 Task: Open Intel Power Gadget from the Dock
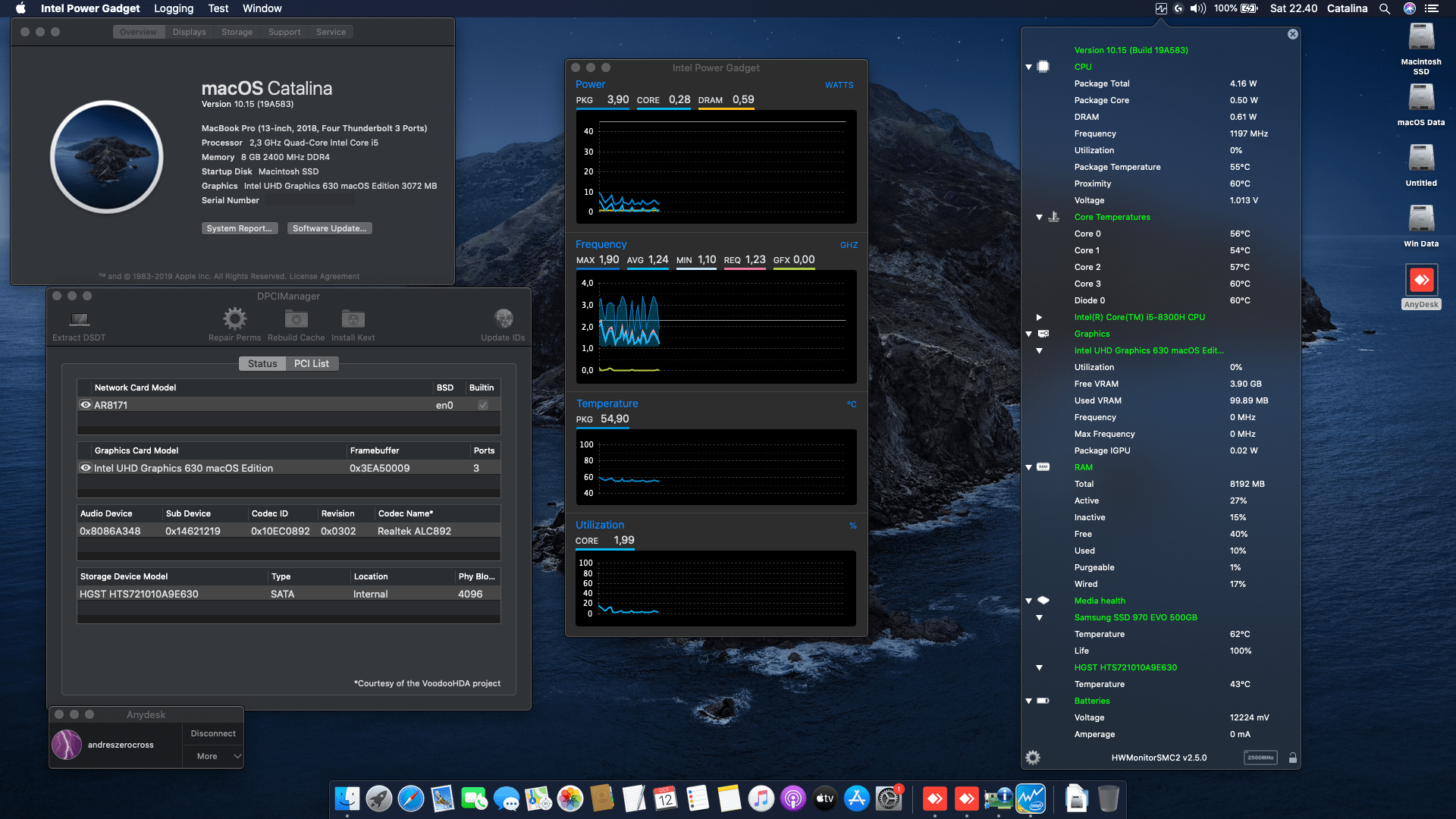(x=1031, y=798)
